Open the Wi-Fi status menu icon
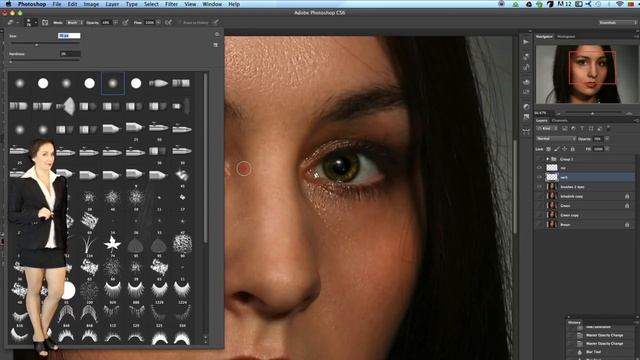The height and width of the screenshot is (360, 640). [620, 4]
